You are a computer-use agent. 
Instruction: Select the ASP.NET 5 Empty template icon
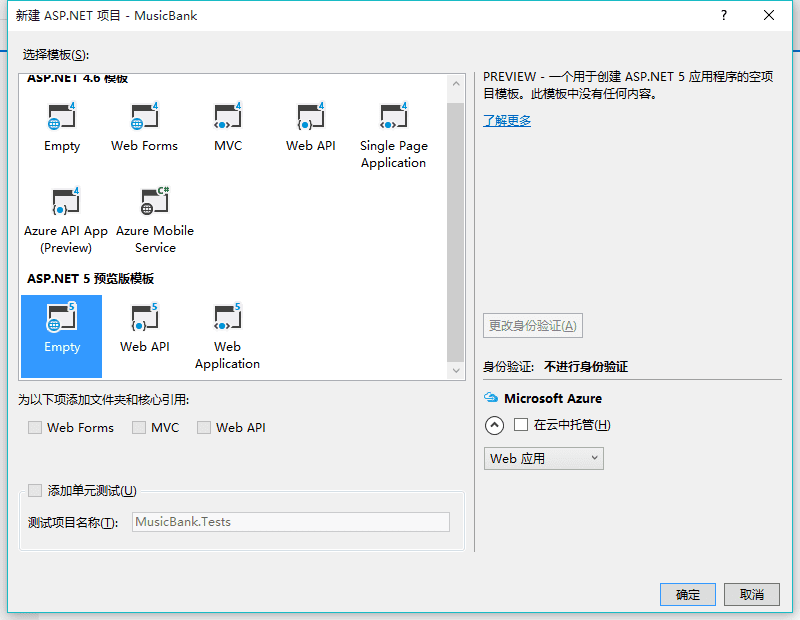point(62,317)
